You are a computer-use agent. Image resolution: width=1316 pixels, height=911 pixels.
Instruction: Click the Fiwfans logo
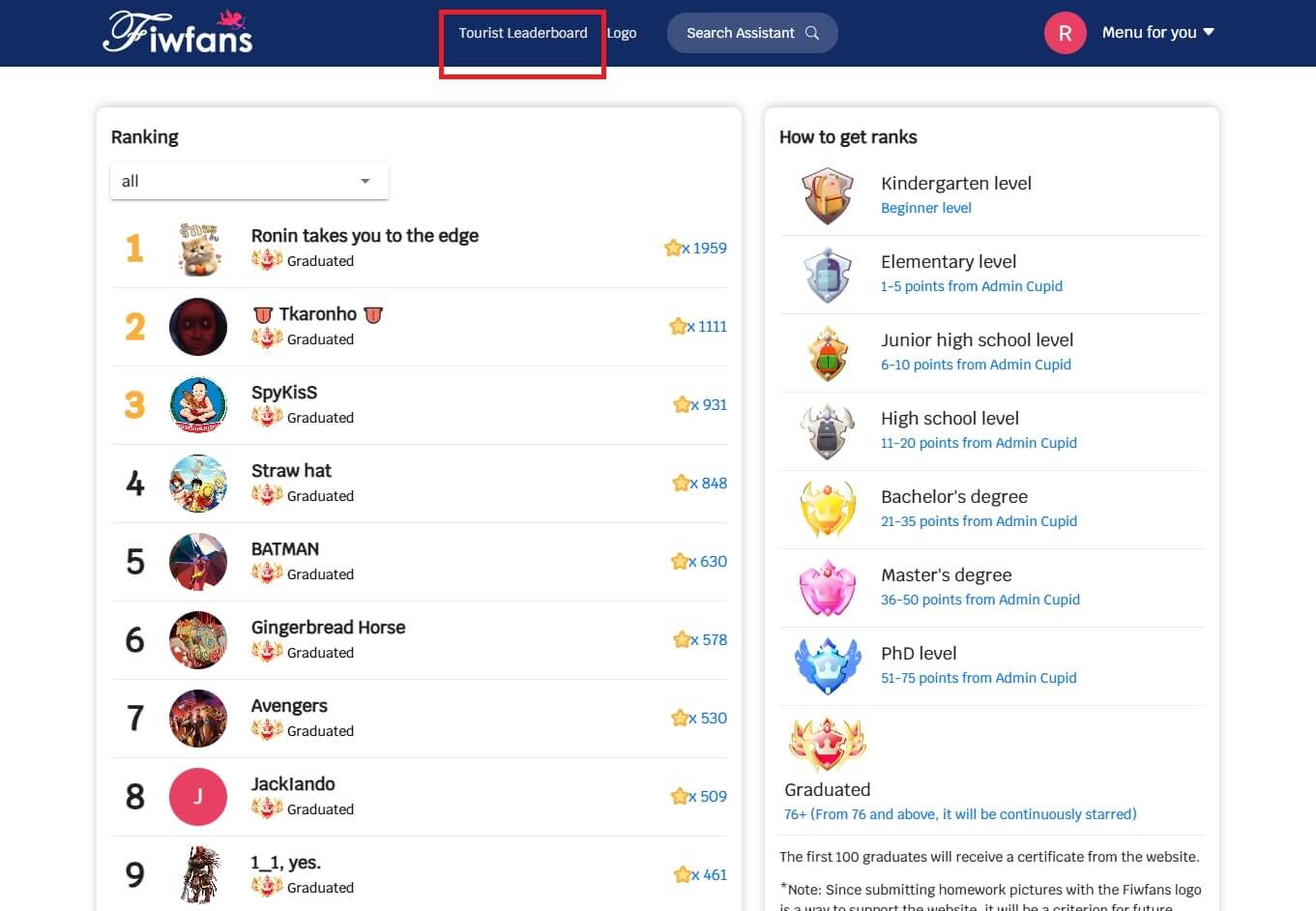(x=178, y=33)
